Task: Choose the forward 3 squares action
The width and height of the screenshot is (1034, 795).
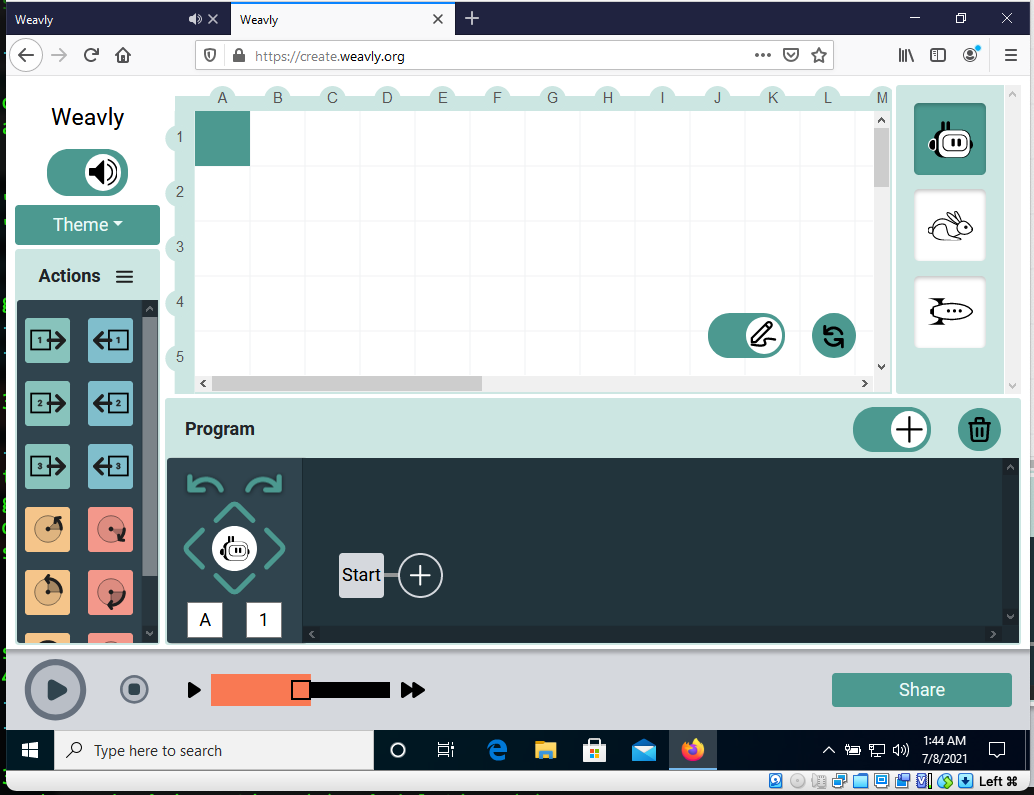Action: (x=47, y=466)
